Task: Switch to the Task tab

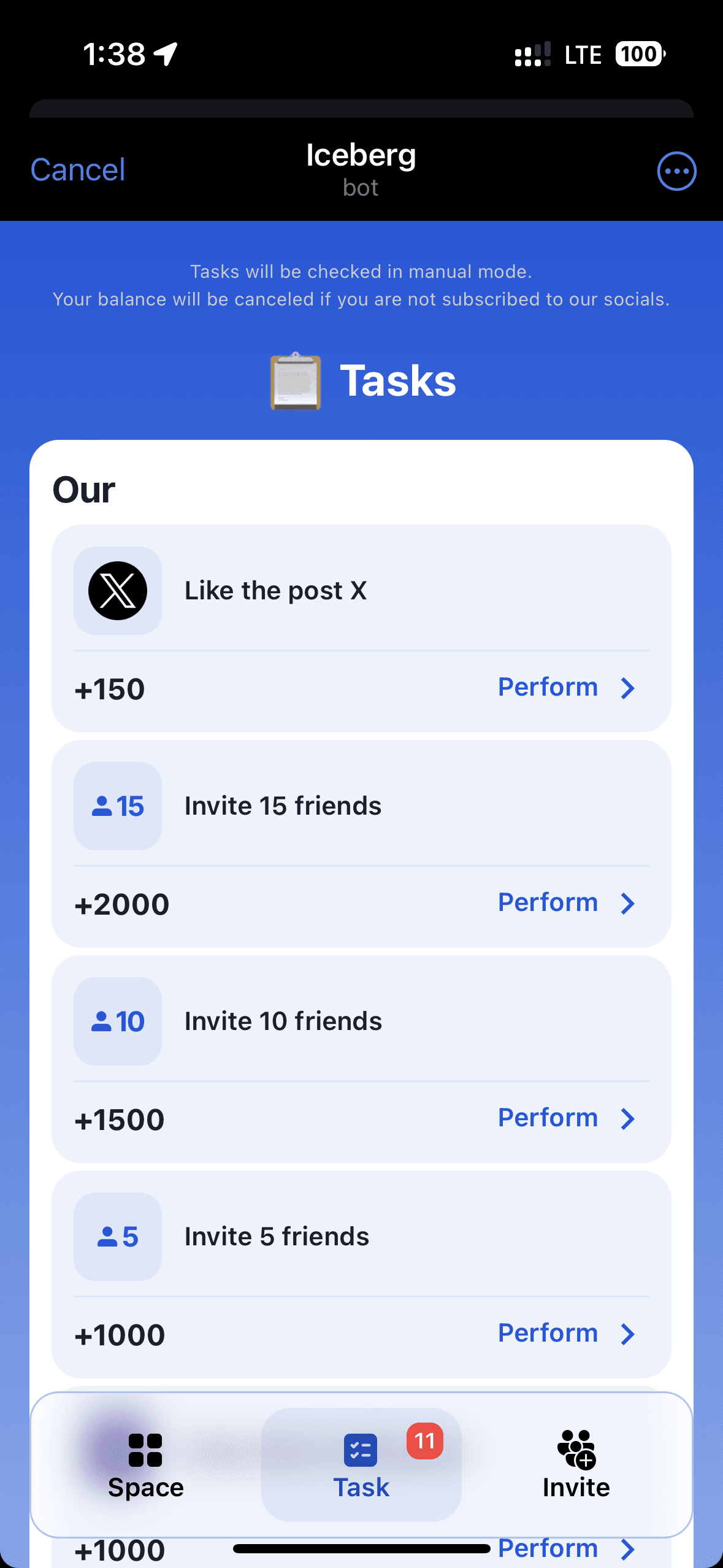Action: click(361, 1464)
